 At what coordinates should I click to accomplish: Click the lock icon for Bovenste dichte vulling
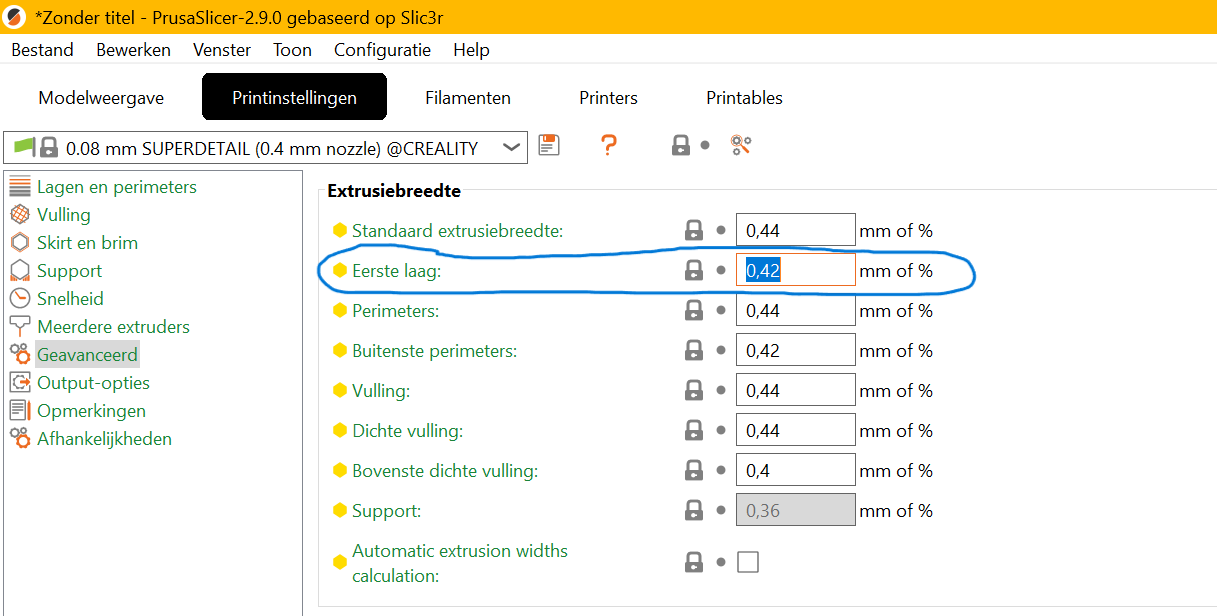click(x=694, y=470)
